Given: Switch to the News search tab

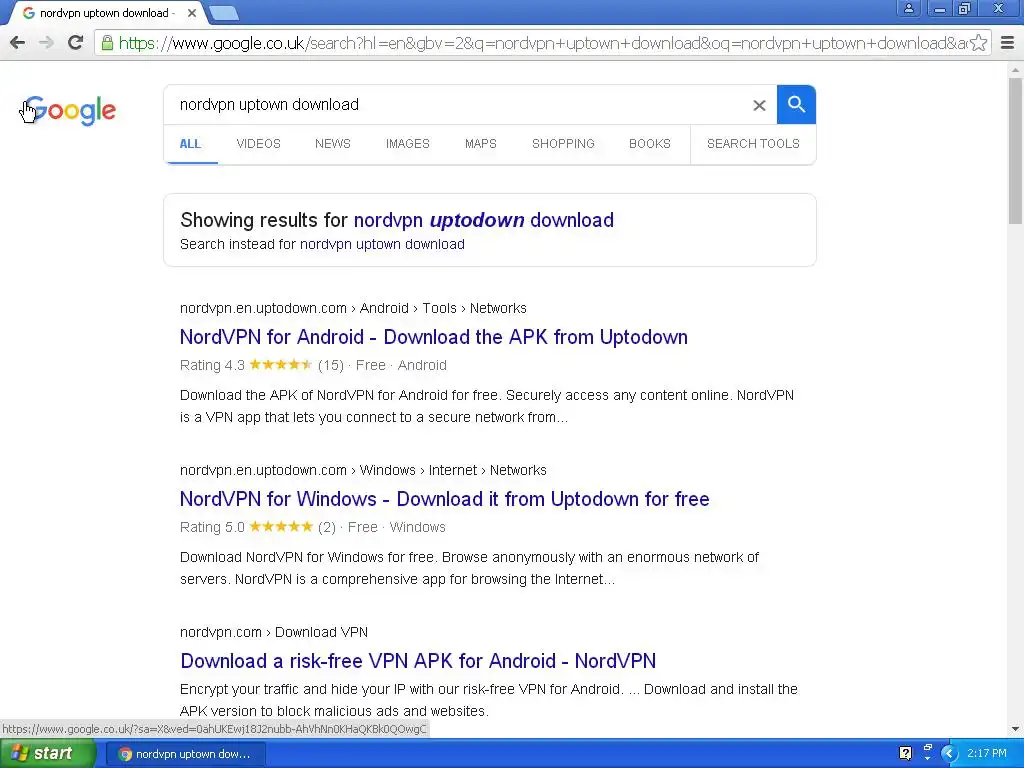Looking at the screenshot, I should coord(332,144).
